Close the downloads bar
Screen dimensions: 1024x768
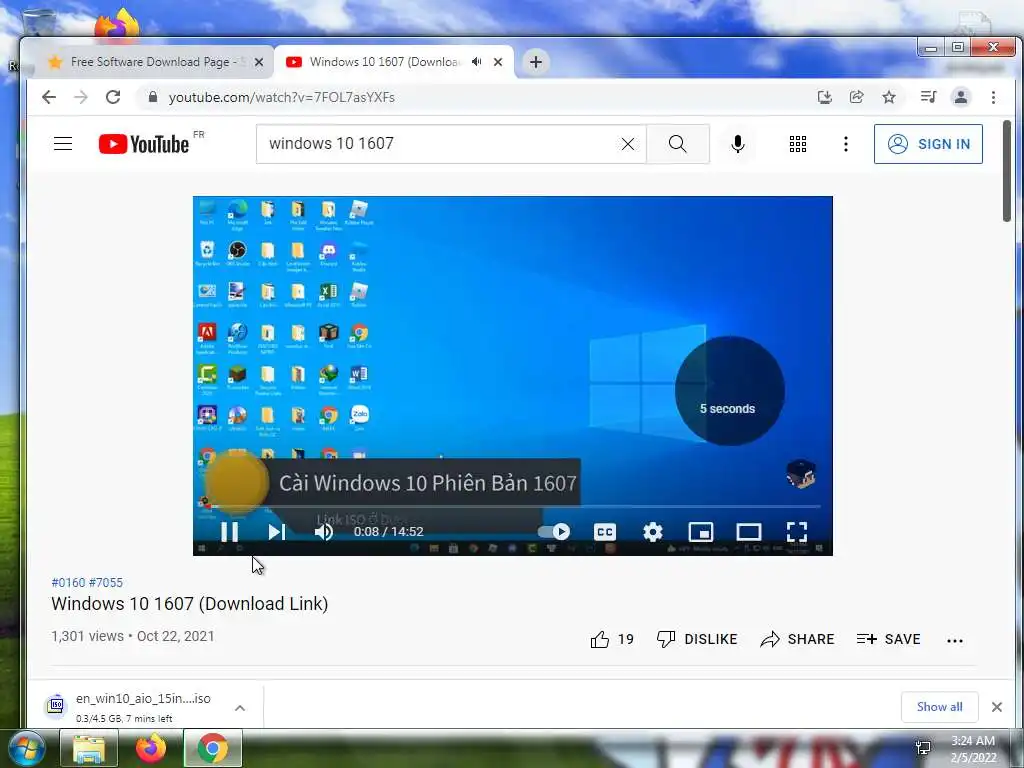click(x=997, y=707)
